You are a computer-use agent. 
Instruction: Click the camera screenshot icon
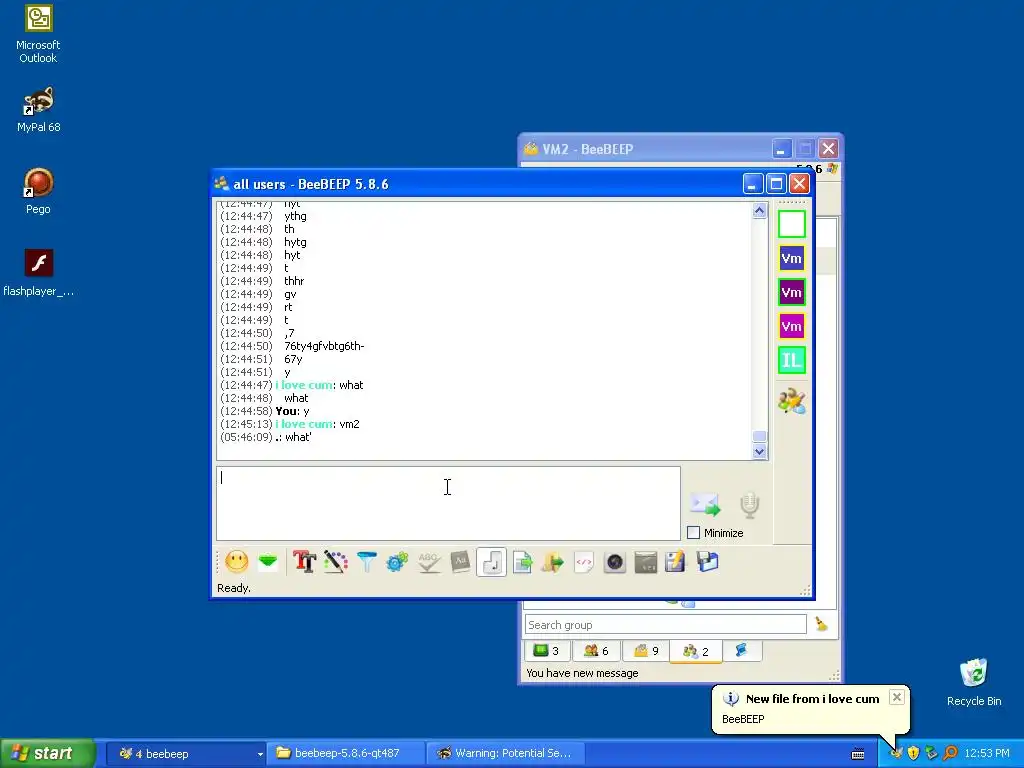(x=615, y=562)
